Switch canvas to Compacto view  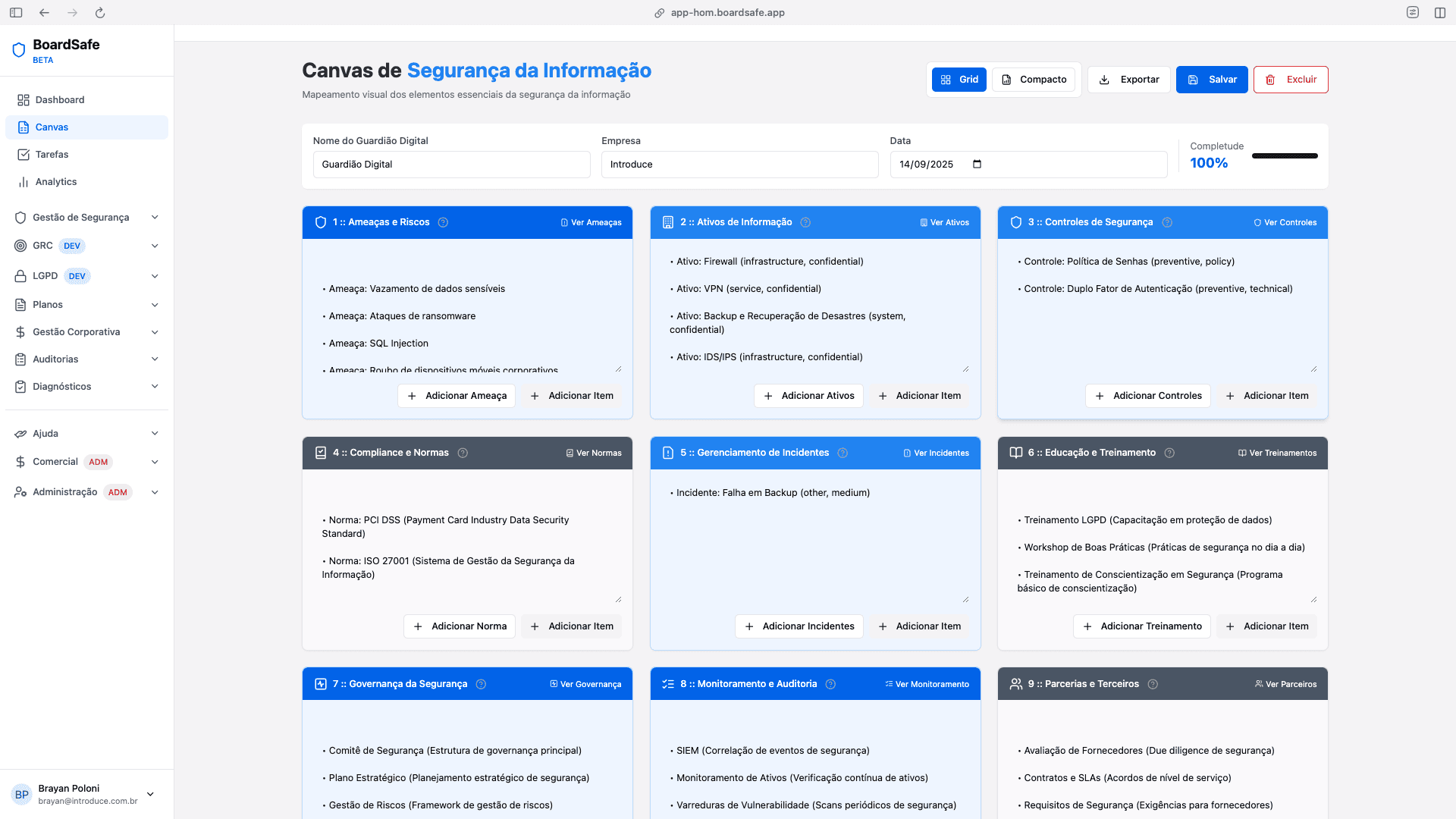point(1034,80)
